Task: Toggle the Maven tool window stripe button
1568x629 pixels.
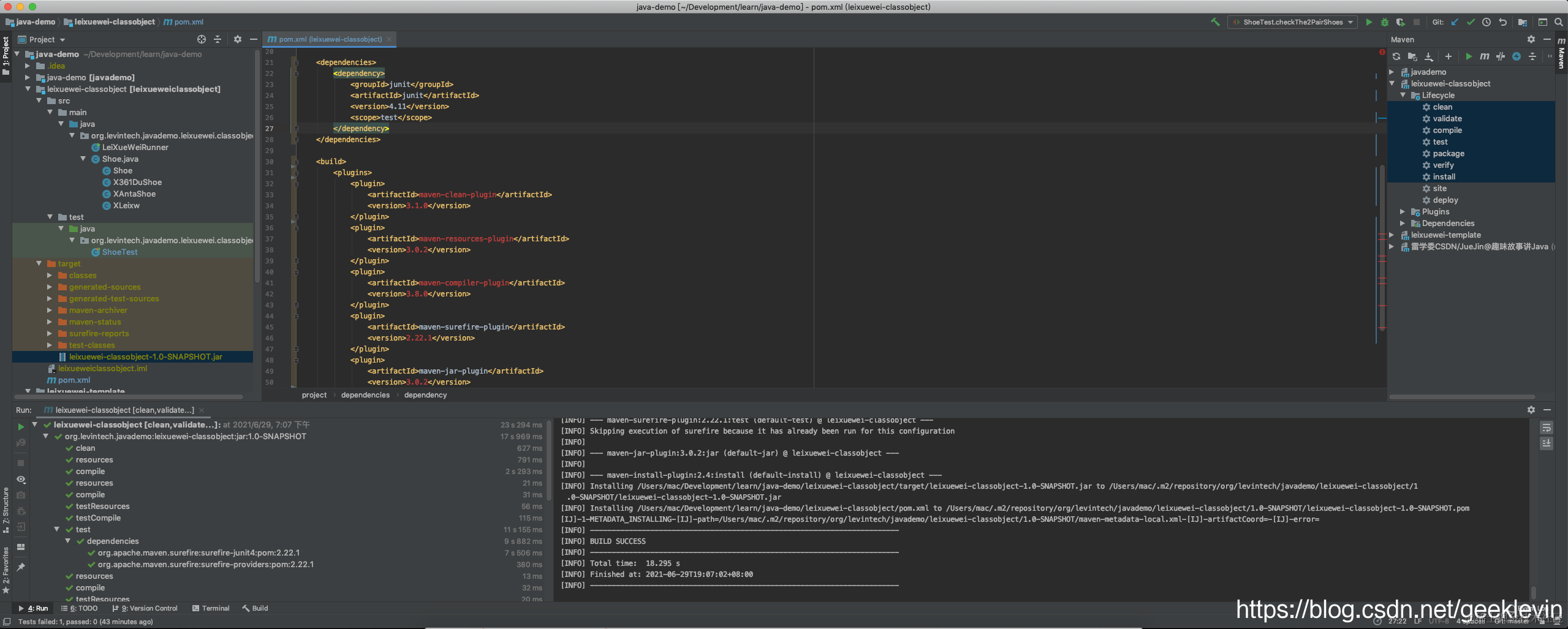Action: pos(1561,53)
